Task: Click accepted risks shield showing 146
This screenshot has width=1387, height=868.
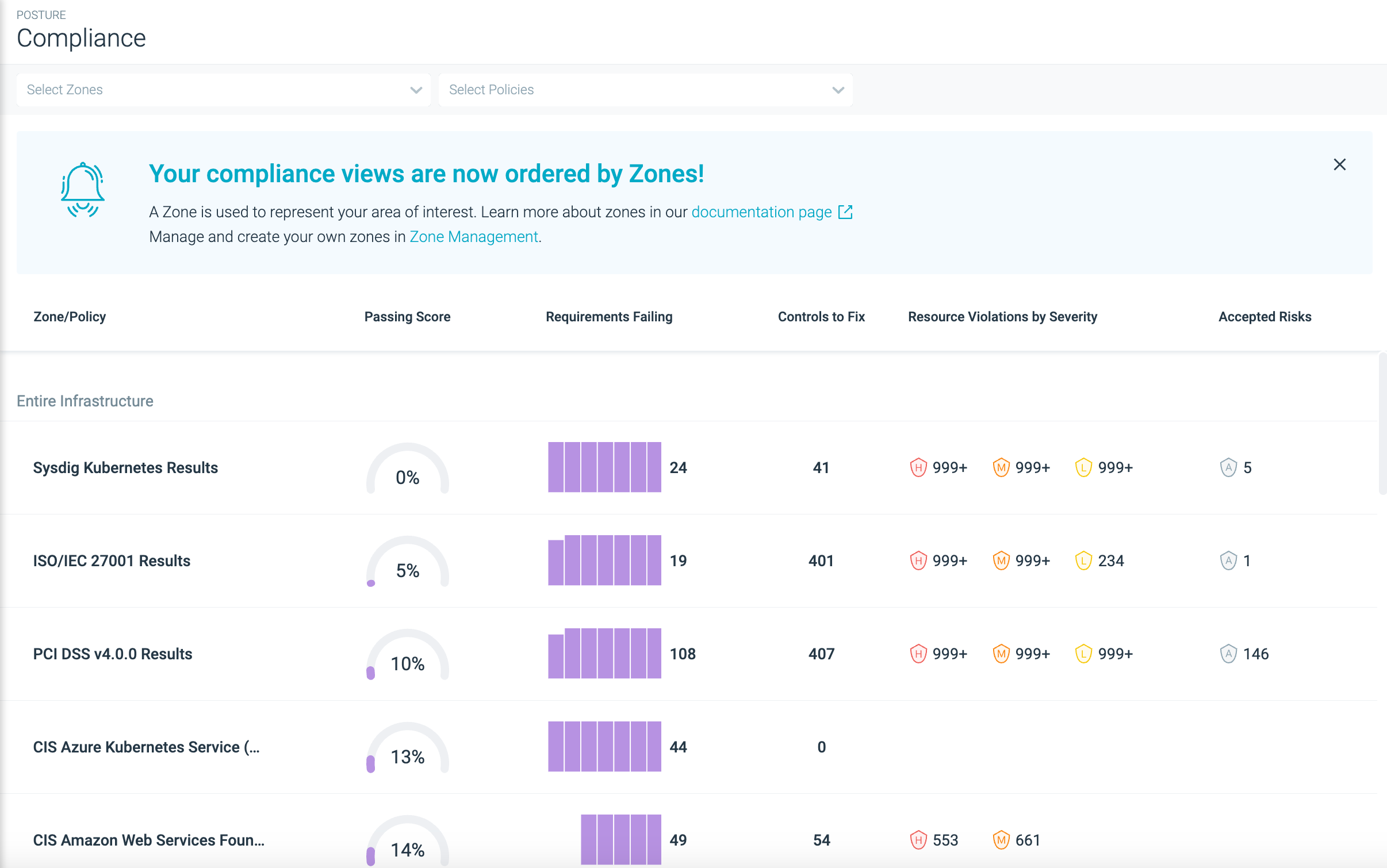Action: tap(1228, 654)
